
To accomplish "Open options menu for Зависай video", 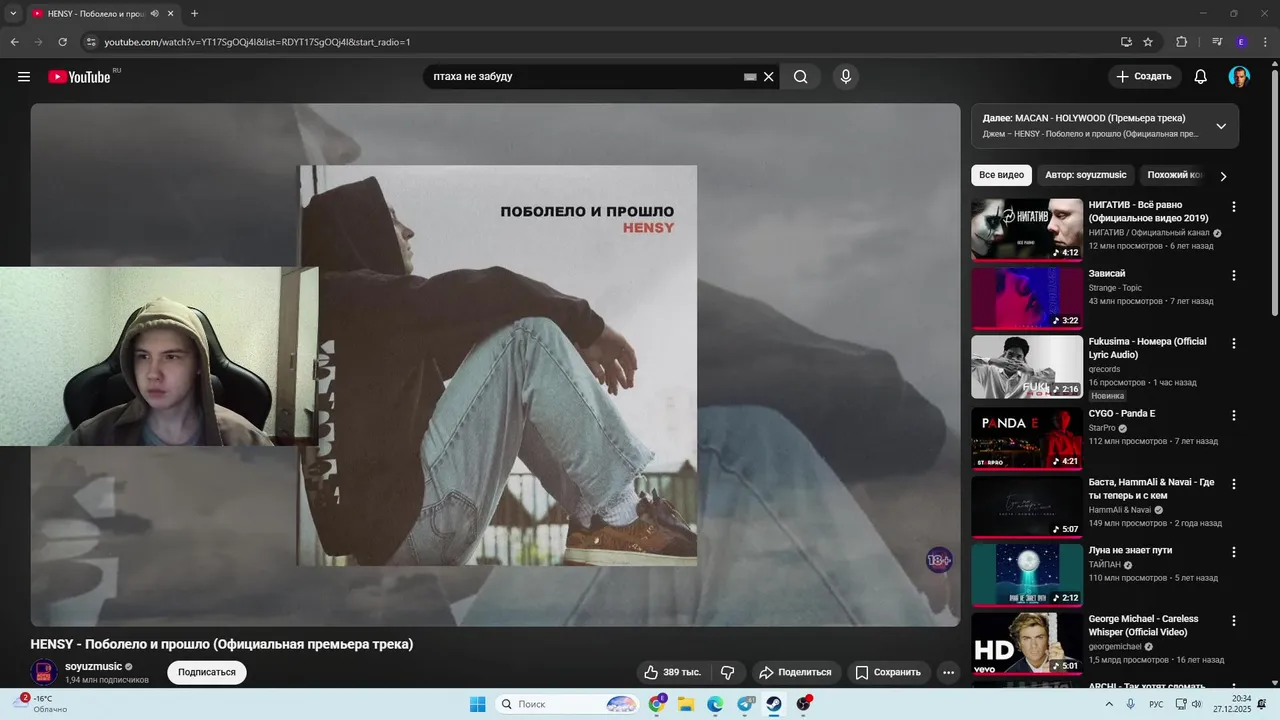I will pyautogui.click(x=1234, y=275).
